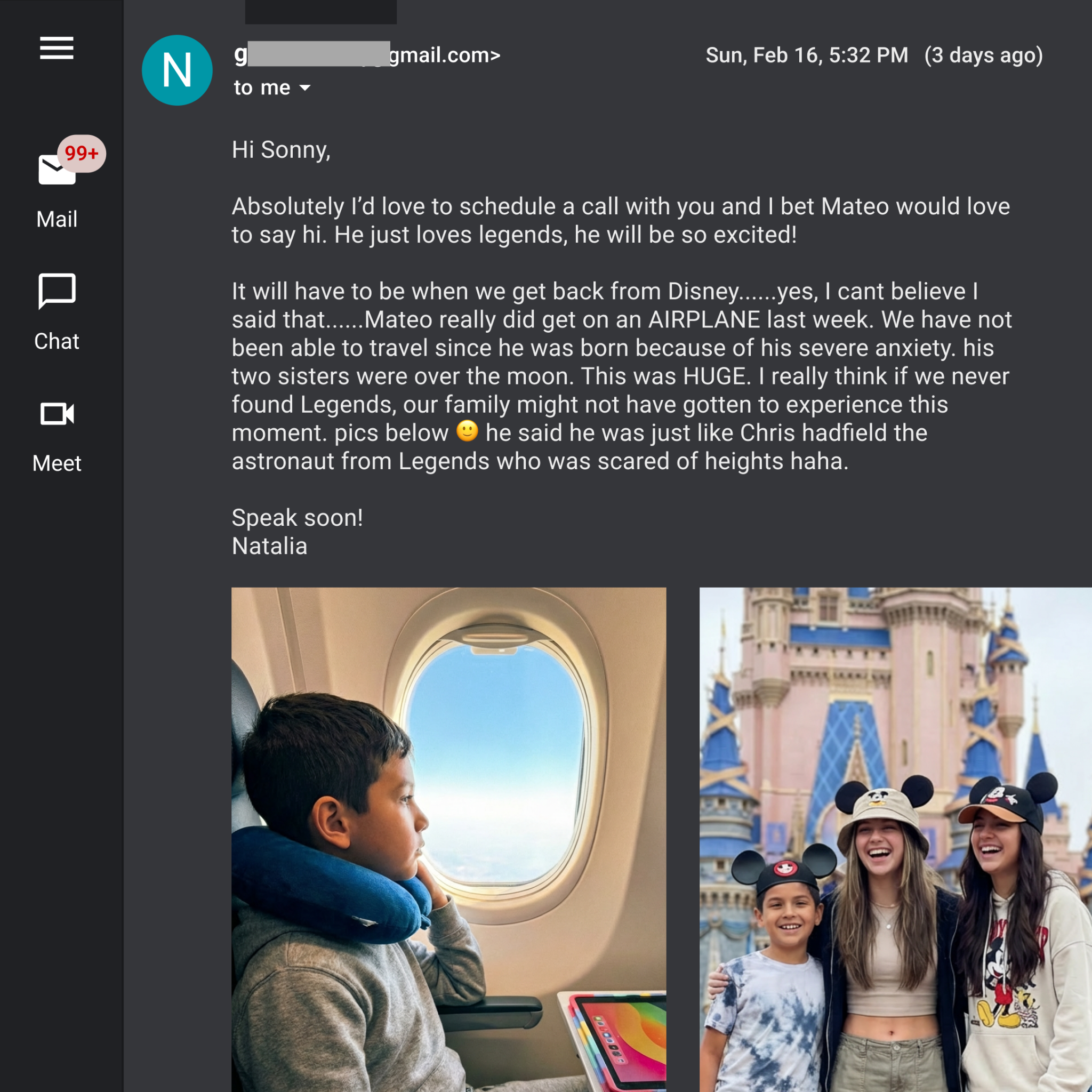Open the airplane window photo attachment
Viewport: 1092px width, 1092px height.
tap(449, 839)
